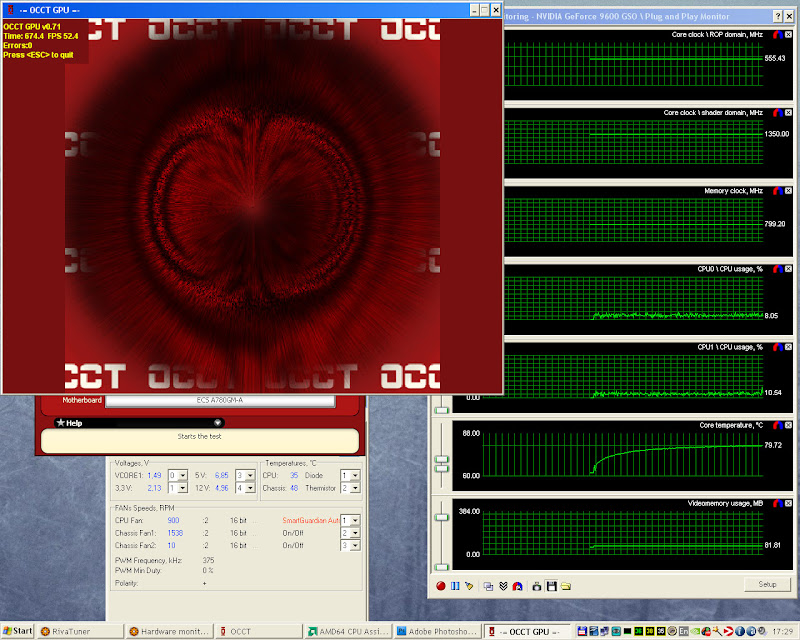800x640 pixels.
Task: Click the floppy disk save icon in monitoring toolbar
Action: coord(552,586)
